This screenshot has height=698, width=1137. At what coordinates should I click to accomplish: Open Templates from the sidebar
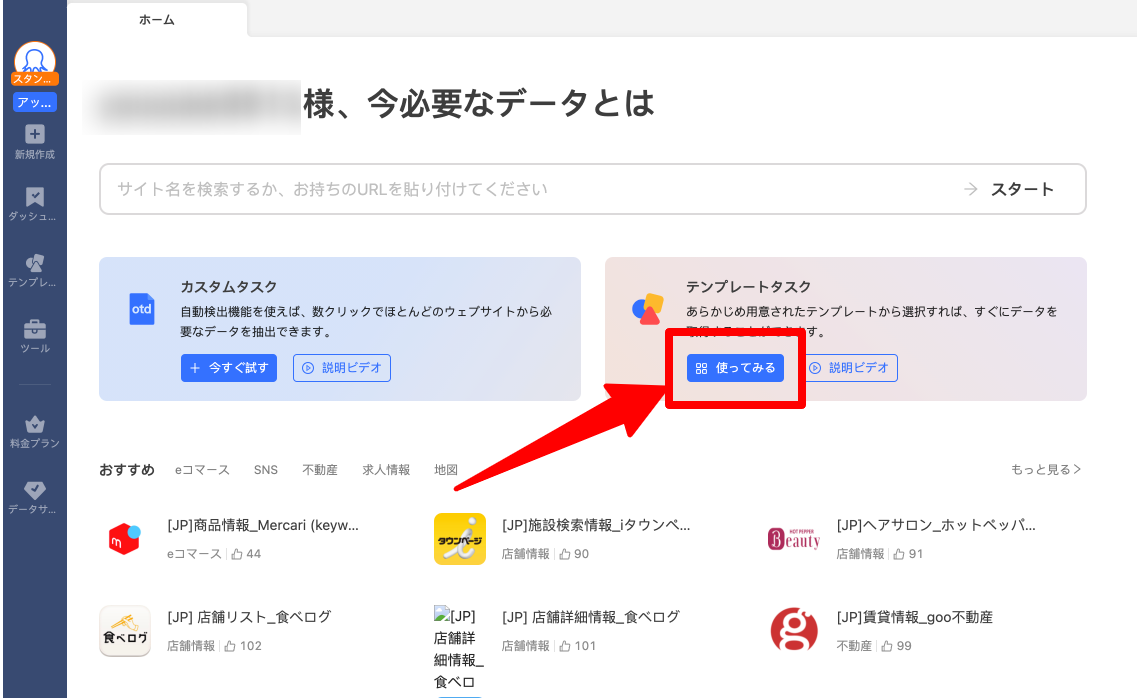[34, 270]
